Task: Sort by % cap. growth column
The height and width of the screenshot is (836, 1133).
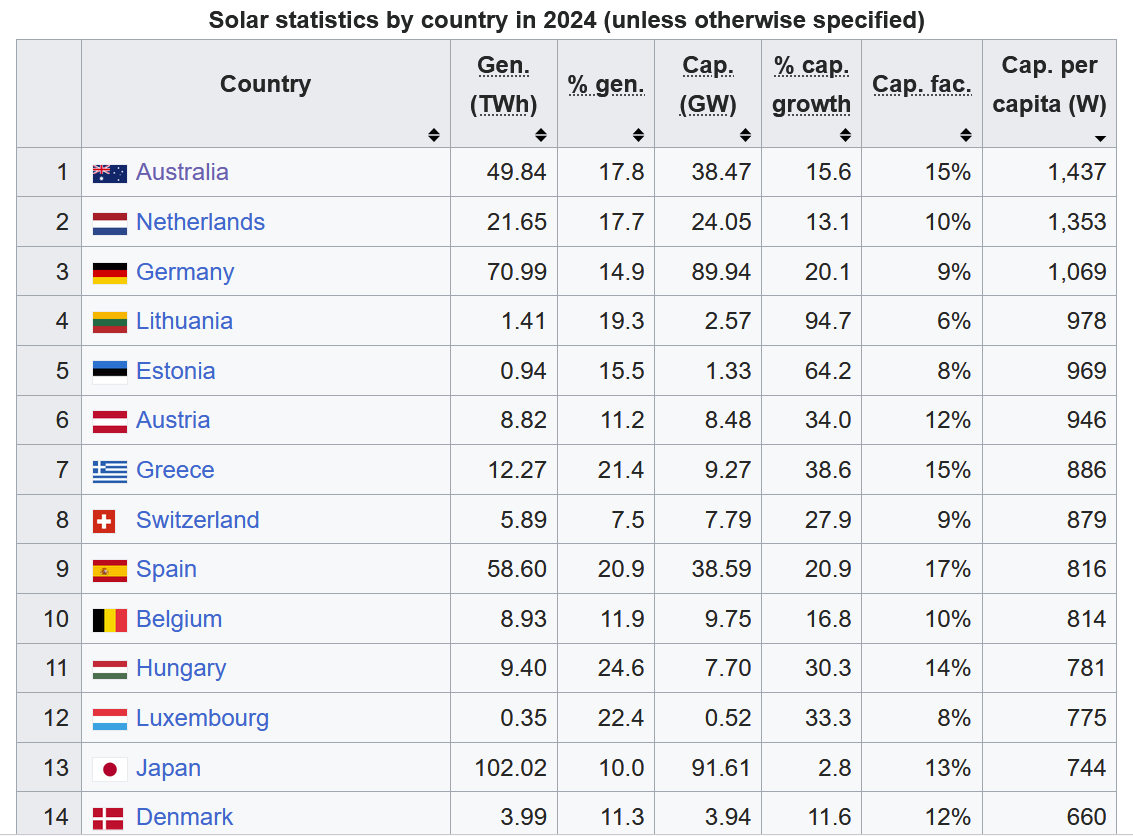Action: pyautogui.click(x=845, y=135)
